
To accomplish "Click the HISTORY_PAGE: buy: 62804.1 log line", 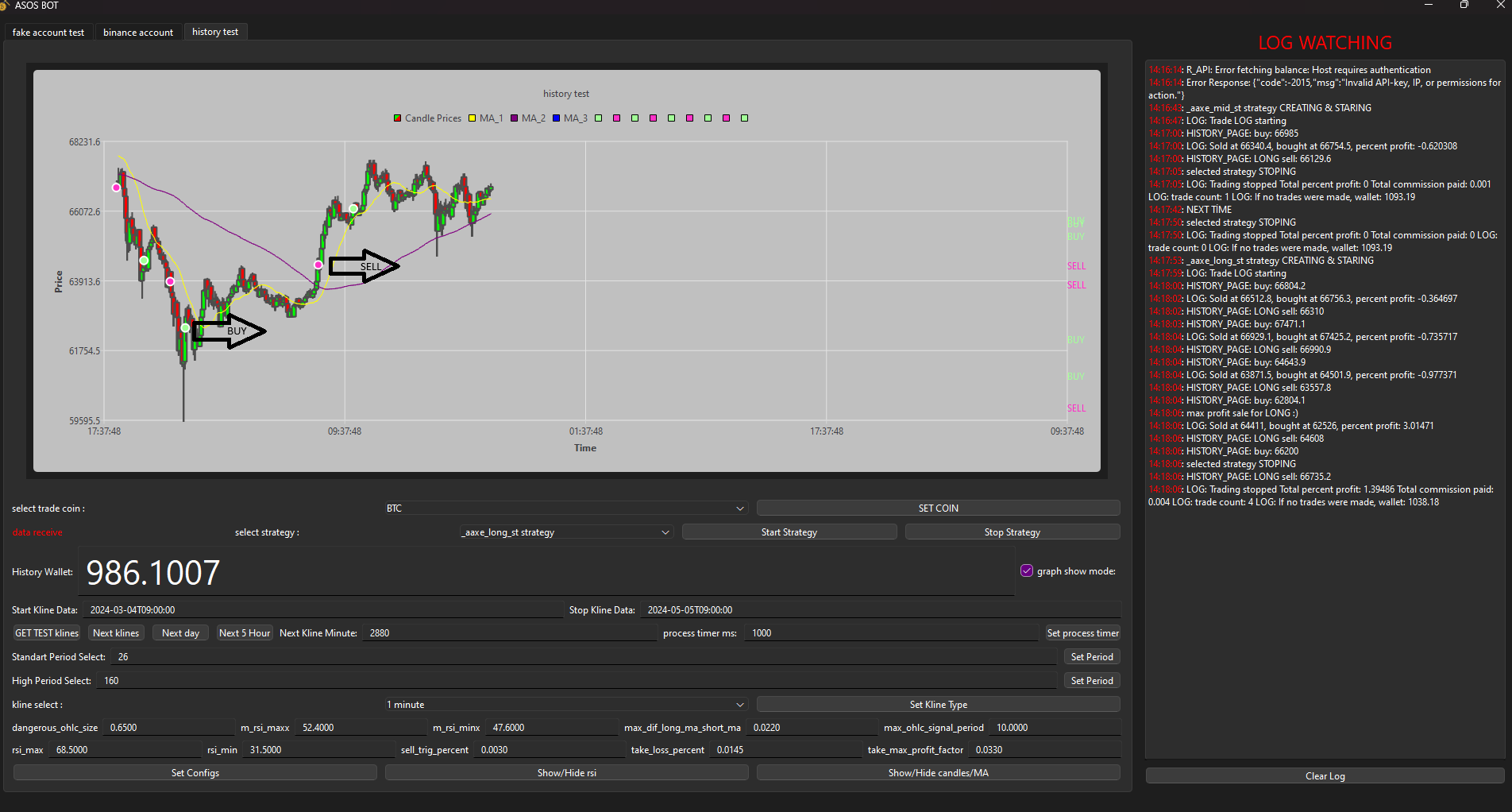I will pyautogui.click(x=1227, y=400).
